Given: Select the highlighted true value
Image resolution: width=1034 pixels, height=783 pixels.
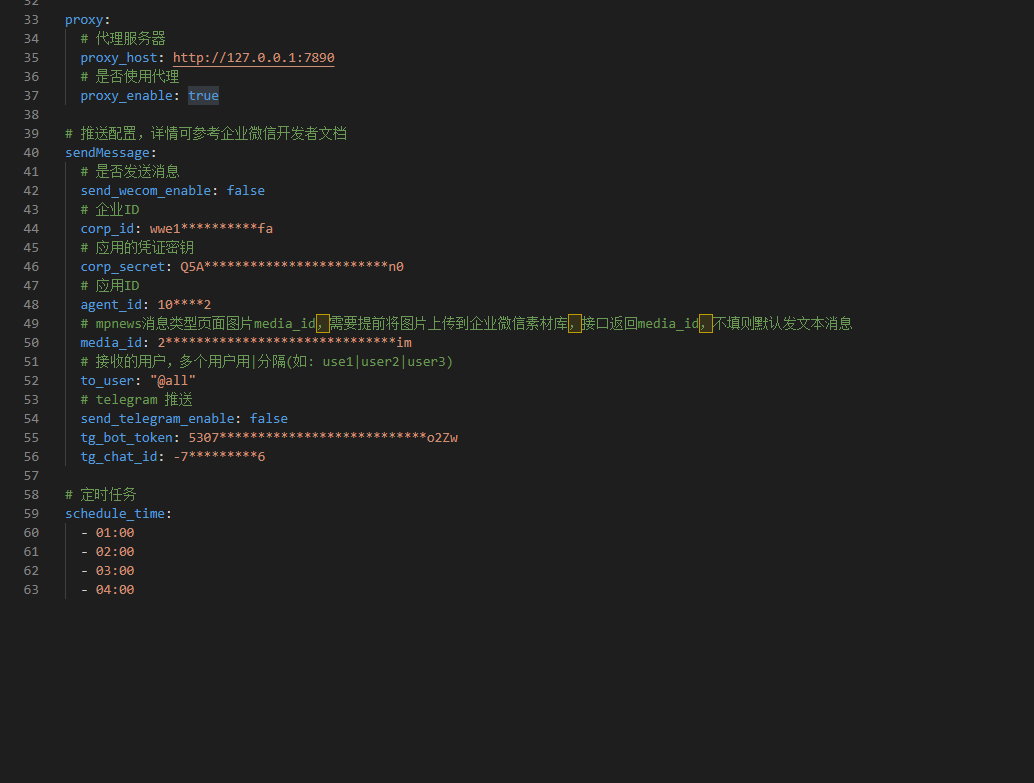Looking at the screenshot, I should click(203, 95).
